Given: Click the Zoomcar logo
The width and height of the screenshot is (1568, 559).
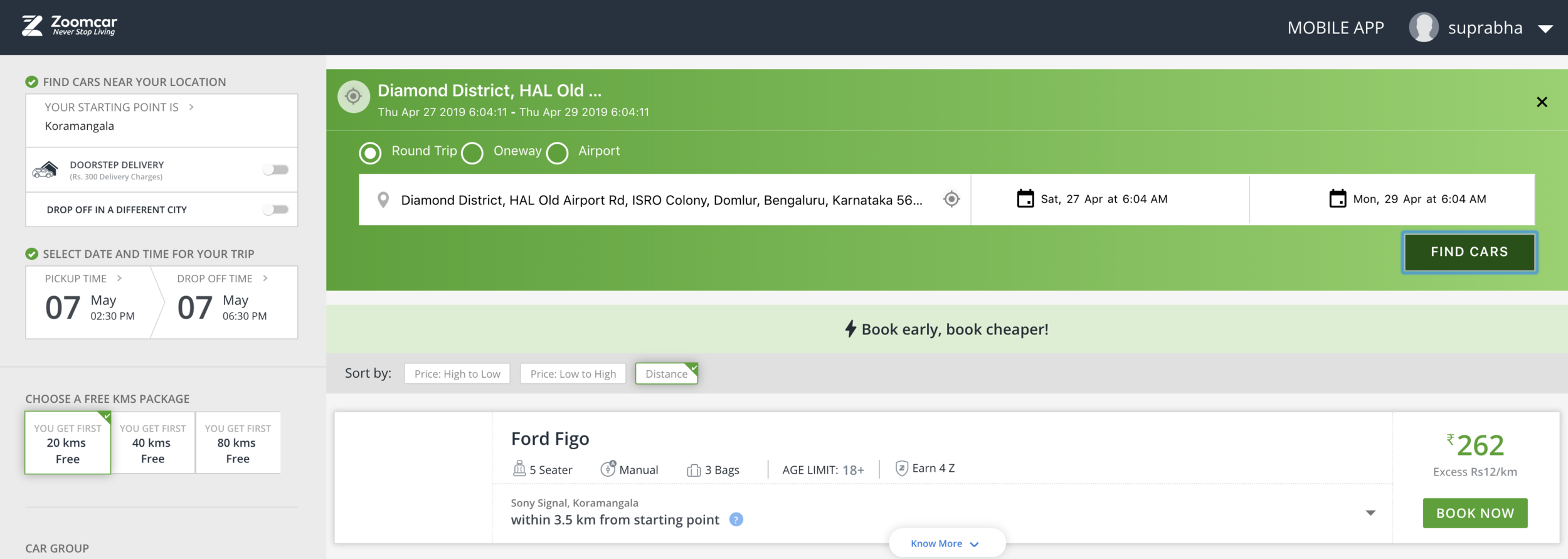Looking at the screenshot, I should tap(70, 26).
